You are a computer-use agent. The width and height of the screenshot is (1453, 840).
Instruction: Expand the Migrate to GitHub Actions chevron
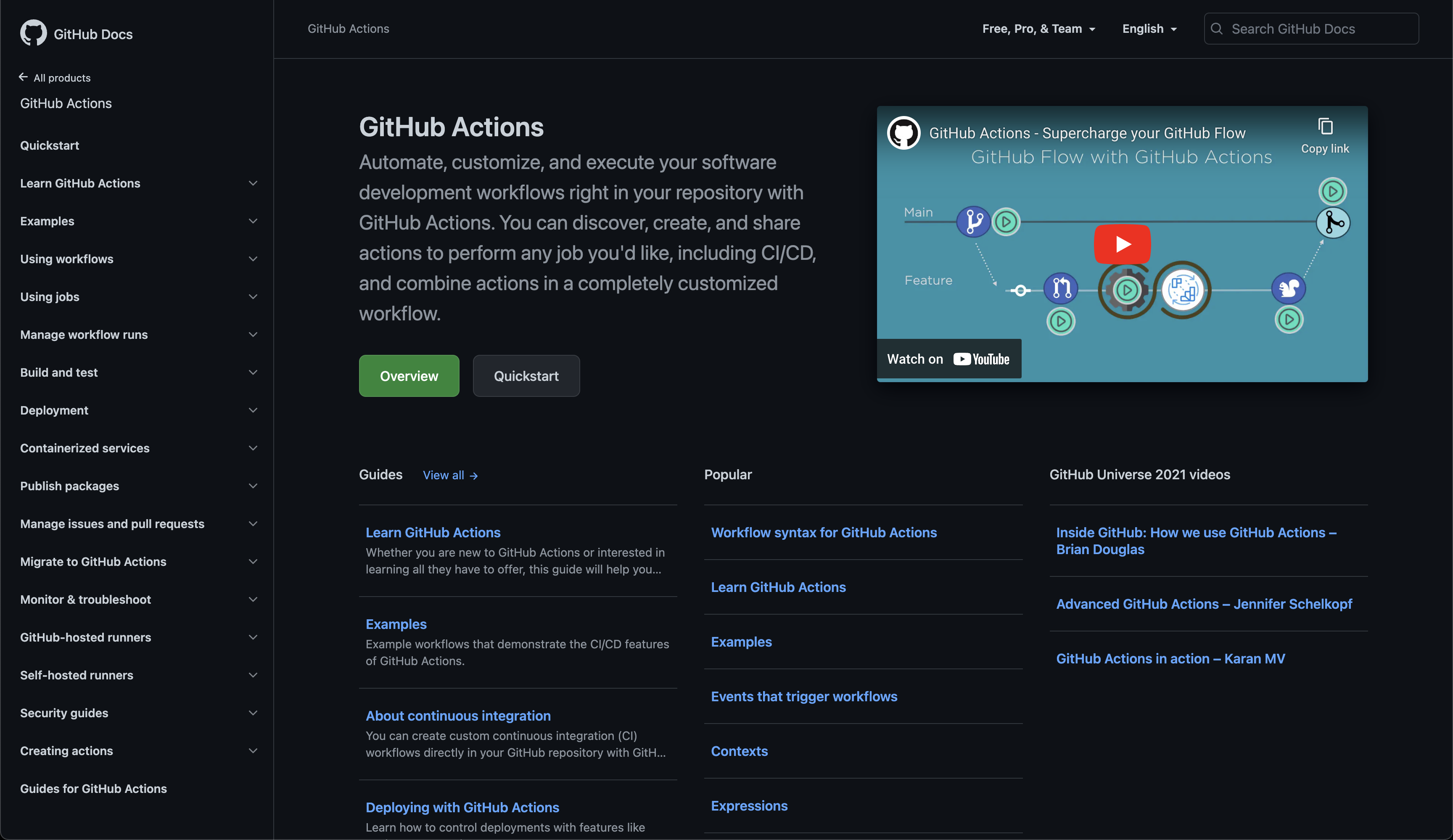(253, 562)
